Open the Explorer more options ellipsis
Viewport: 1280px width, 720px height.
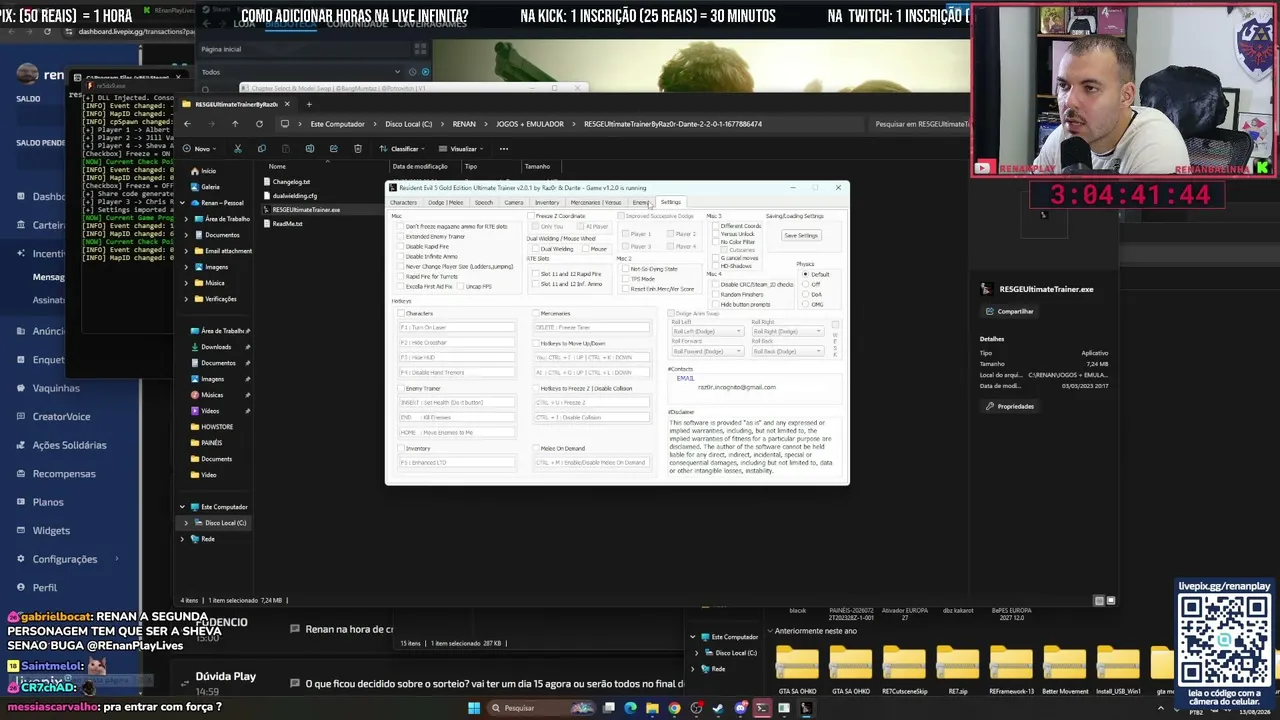pyautogui.click(x=504, y=149)
